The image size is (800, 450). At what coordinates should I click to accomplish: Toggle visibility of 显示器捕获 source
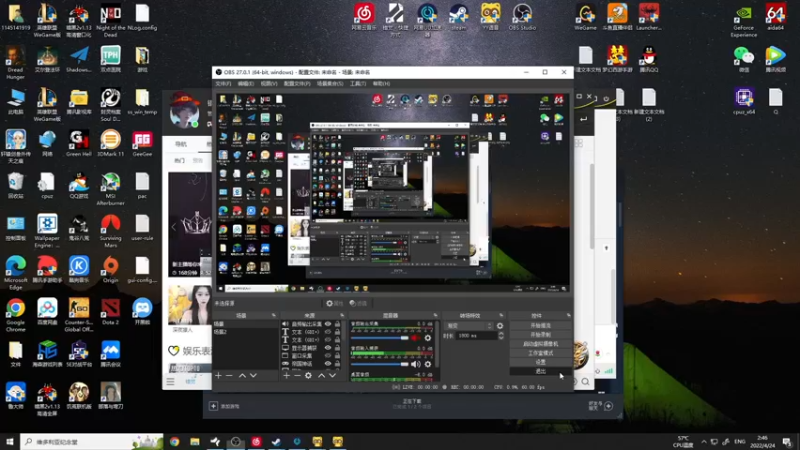[x=328, y=348]
